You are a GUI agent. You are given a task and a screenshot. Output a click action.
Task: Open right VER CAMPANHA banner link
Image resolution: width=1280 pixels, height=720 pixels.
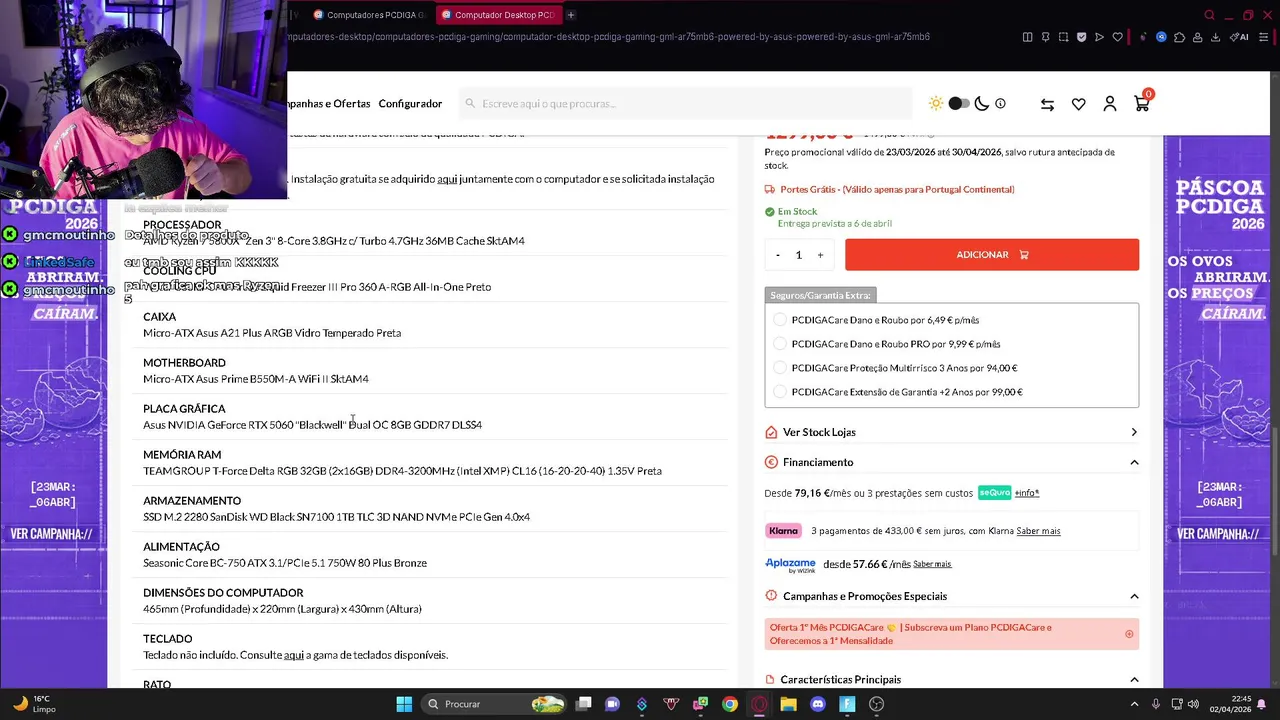[x=1218, y=534]
